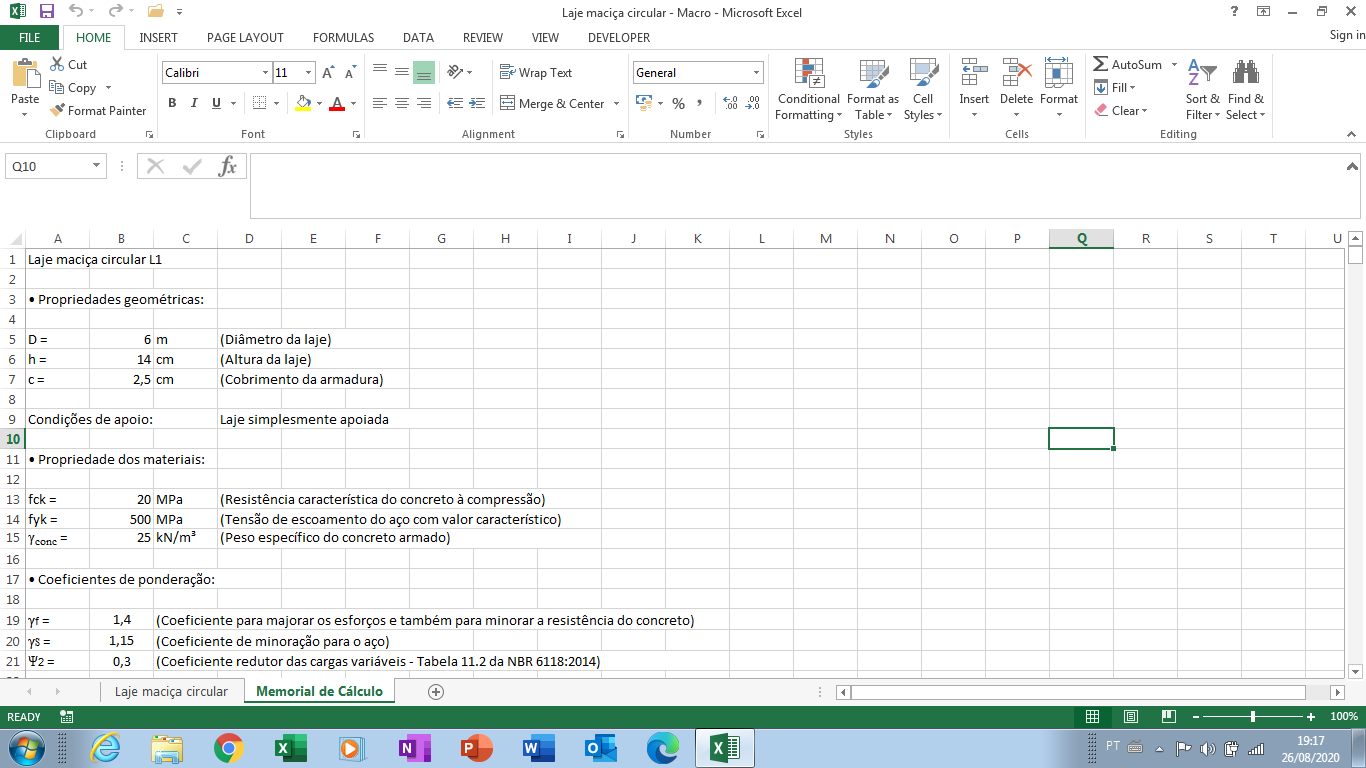Increase decimal places
This screenshot has height=768, width=1366.
730,103
